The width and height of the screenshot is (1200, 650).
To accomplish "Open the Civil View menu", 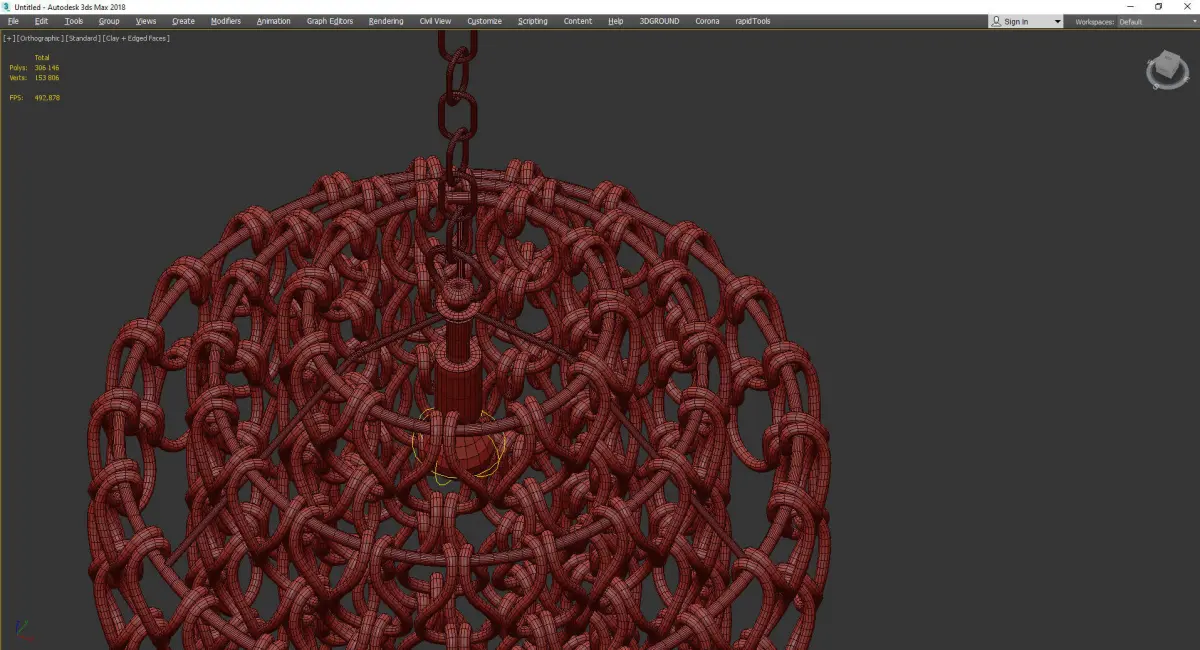I will [435, 21].
